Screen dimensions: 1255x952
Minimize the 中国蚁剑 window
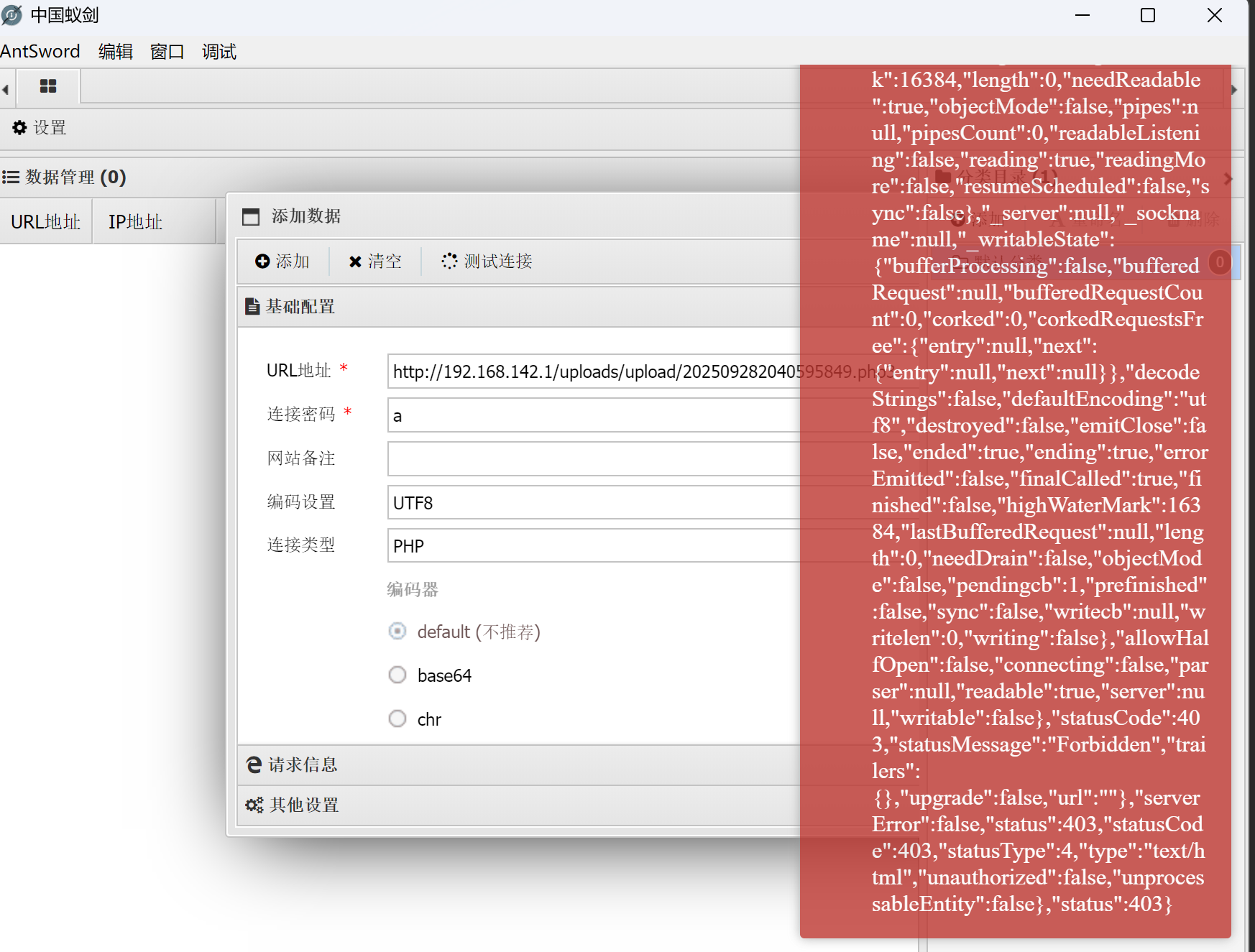[x=1082, y=15]
